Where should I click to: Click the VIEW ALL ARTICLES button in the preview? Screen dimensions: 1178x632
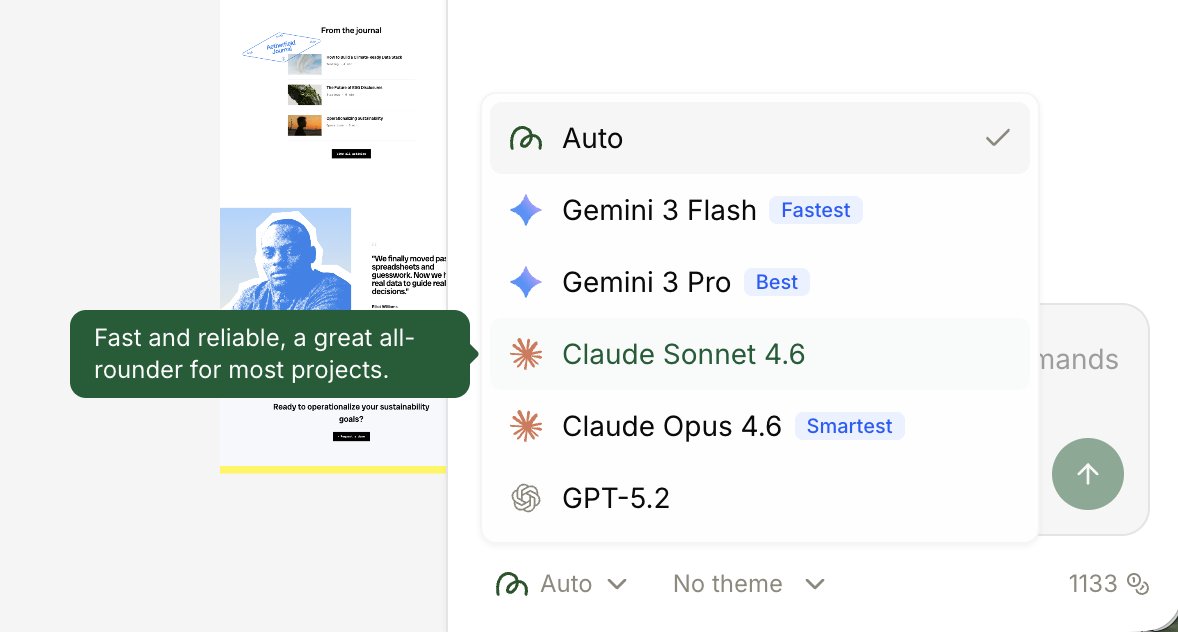[351, 154]
